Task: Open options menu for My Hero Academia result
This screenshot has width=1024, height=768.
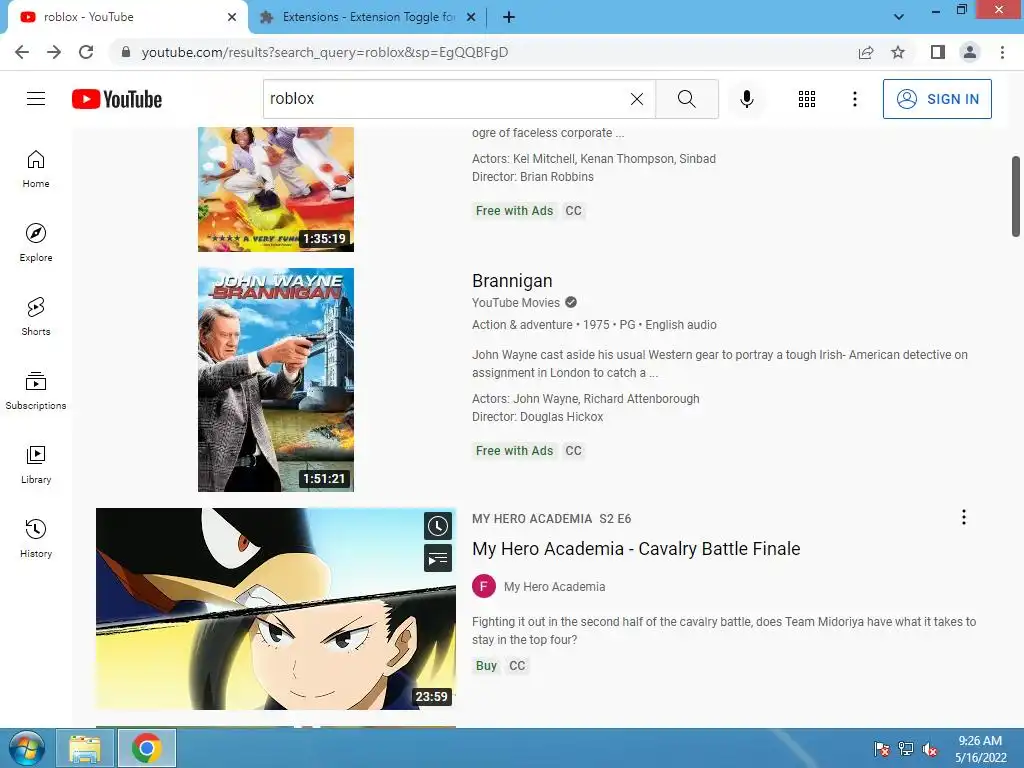Action: point(963,517)
